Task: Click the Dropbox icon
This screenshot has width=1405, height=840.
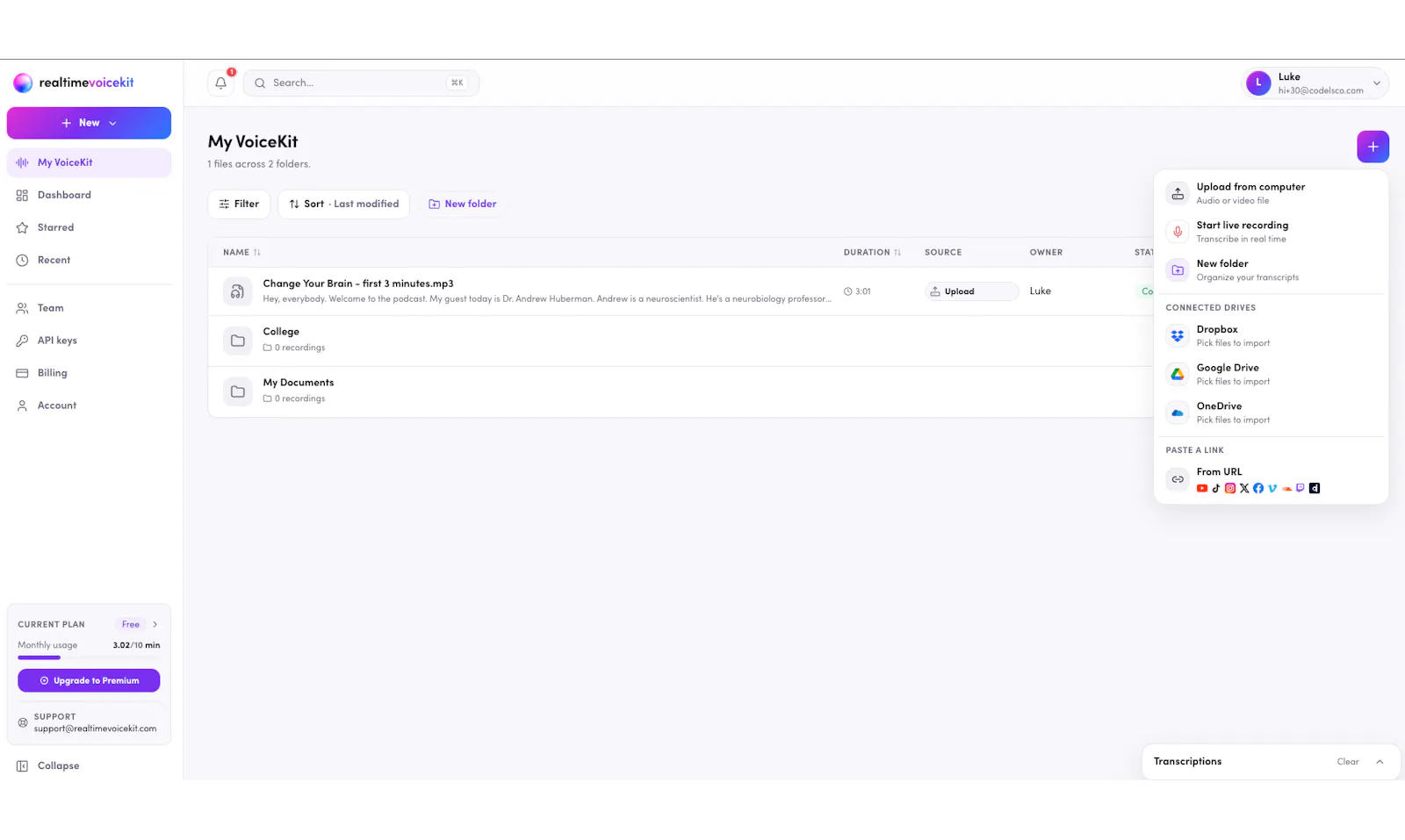Action: [1178, 336]
